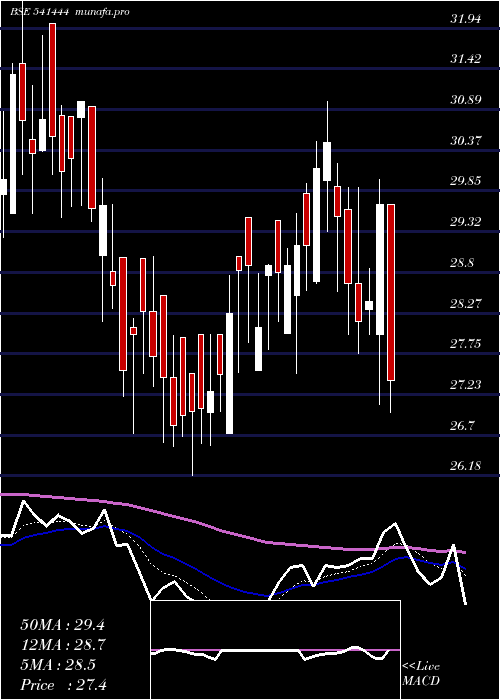Select the 27.23 price axis label
Viewport: 500px width, 700px height.
coord(466,385)
